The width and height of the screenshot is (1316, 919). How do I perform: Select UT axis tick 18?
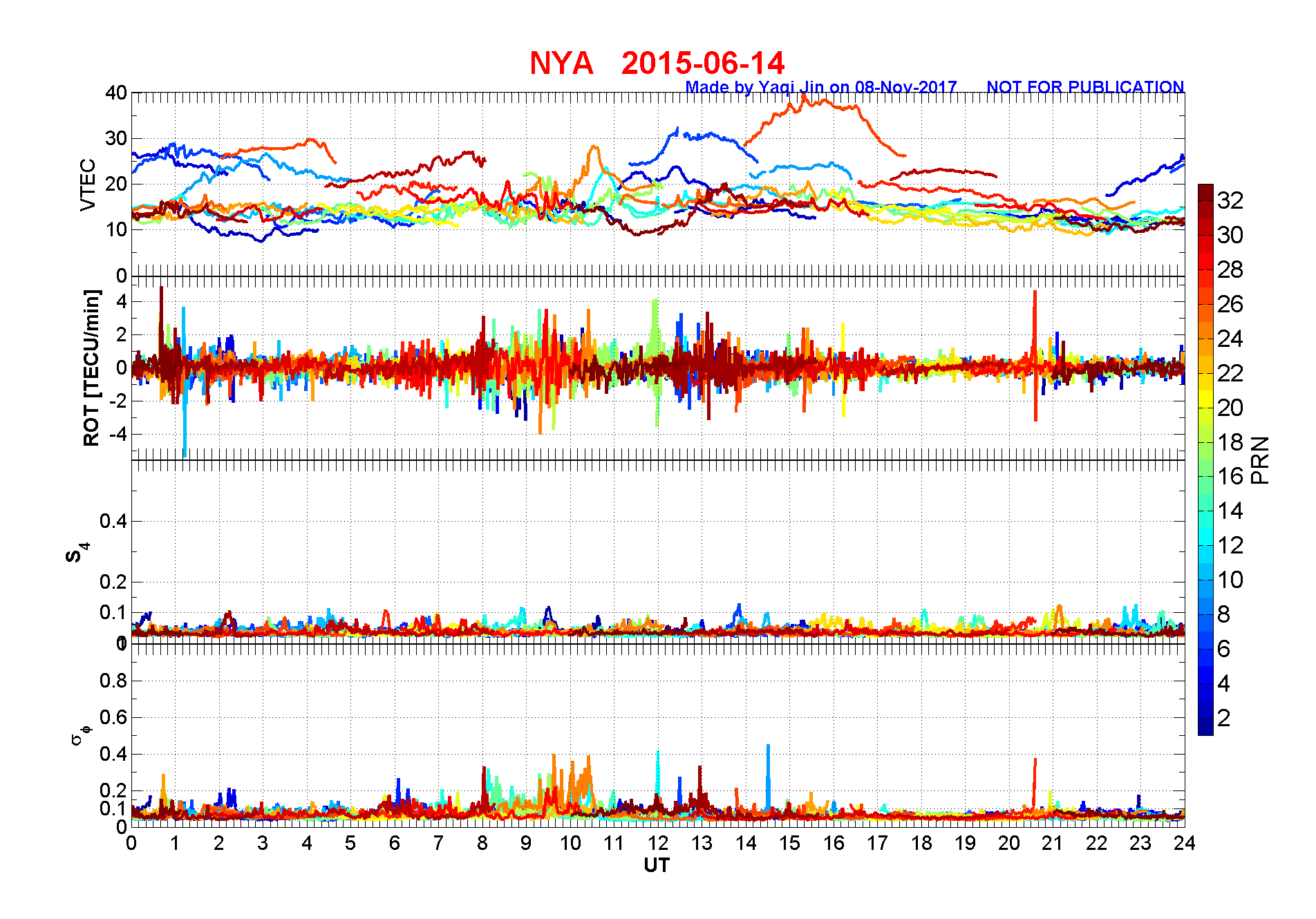[x=921, y=843]
